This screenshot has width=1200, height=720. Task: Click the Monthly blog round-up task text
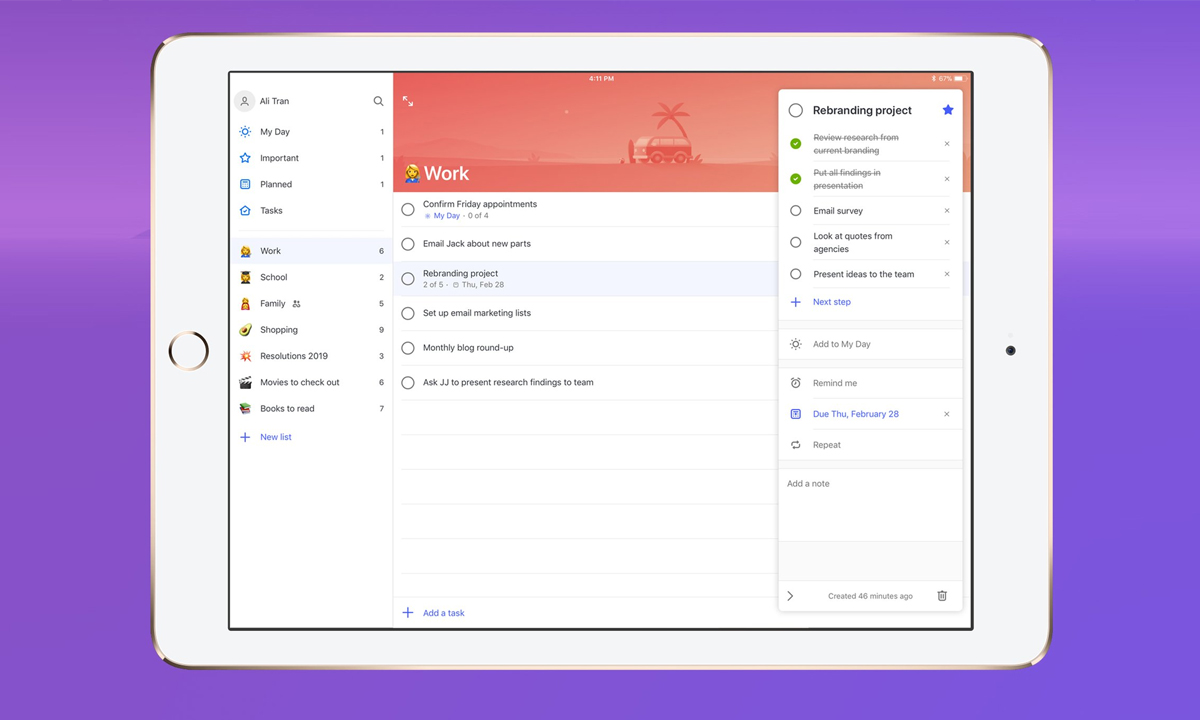pos(468,348)
